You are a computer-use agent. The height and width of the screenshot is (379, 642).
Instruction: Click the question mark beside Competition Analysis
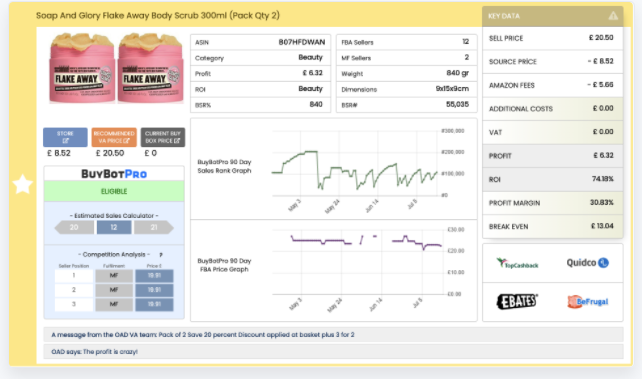161,255
